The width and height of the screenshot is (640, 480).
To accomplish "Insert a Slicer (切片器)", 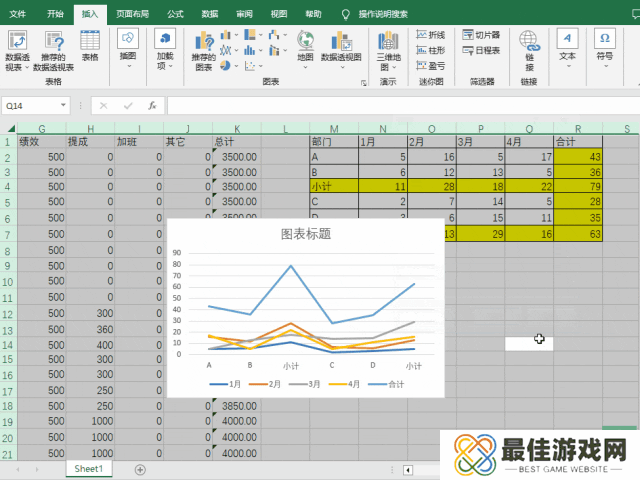I will pyautogui.click(x=480, y=35).
